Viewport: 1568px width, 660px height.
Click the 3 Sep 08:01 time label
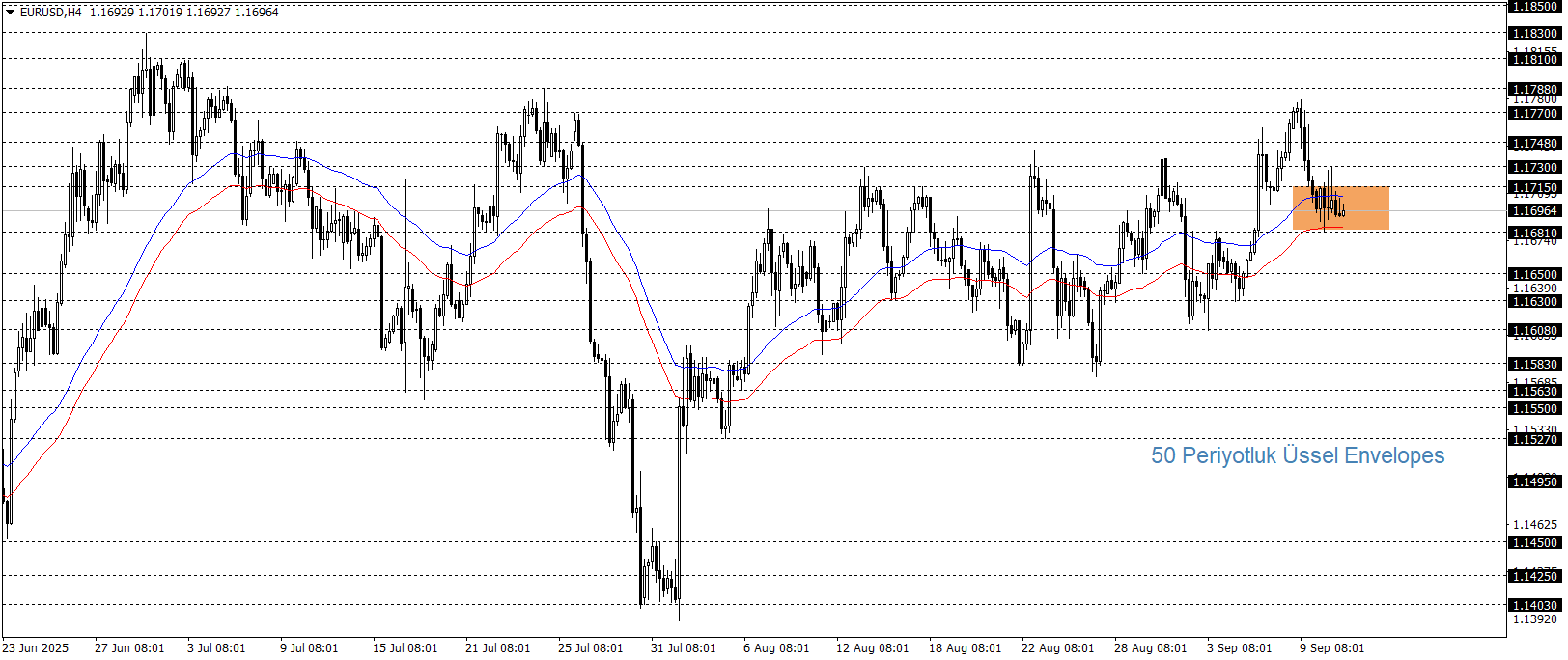(1240, 647)
